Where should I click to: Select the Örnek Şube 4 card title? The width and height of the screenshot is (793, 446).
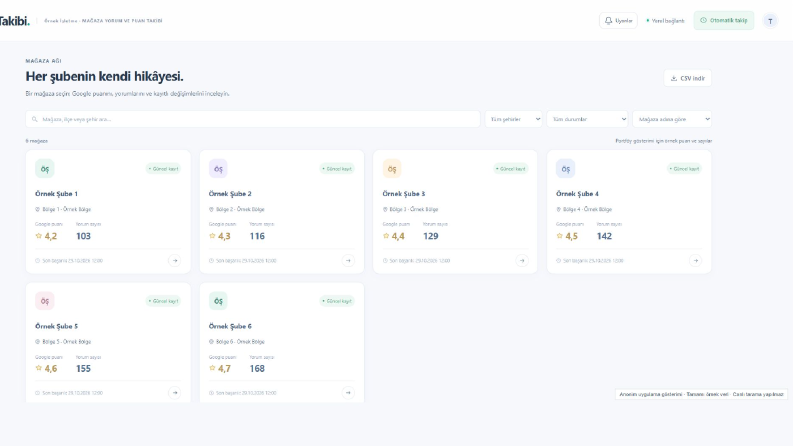[577, 194]
